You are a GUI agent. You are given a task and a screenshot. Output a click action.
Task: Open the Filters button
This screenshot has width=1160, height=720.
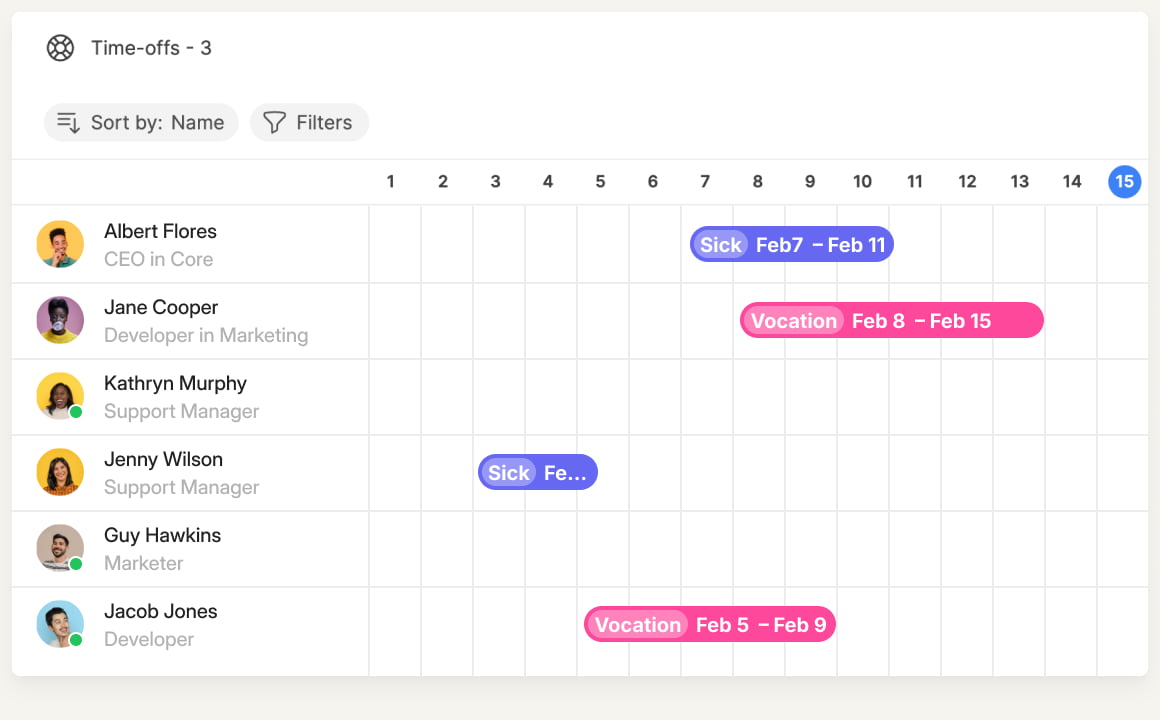[309, 122]
